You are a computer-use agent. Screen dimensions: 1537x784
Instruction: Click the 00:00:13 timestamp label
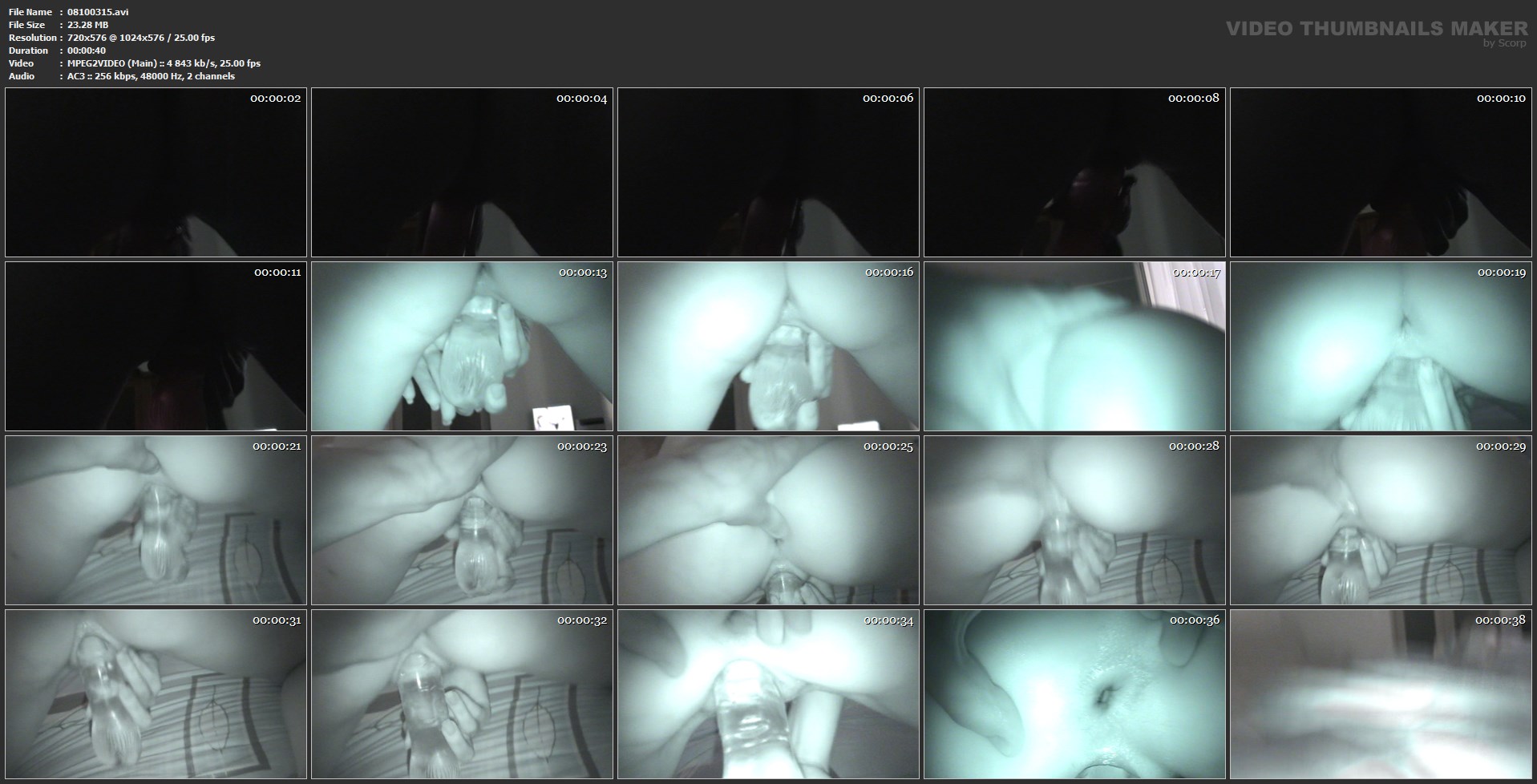tap(583, 273)
